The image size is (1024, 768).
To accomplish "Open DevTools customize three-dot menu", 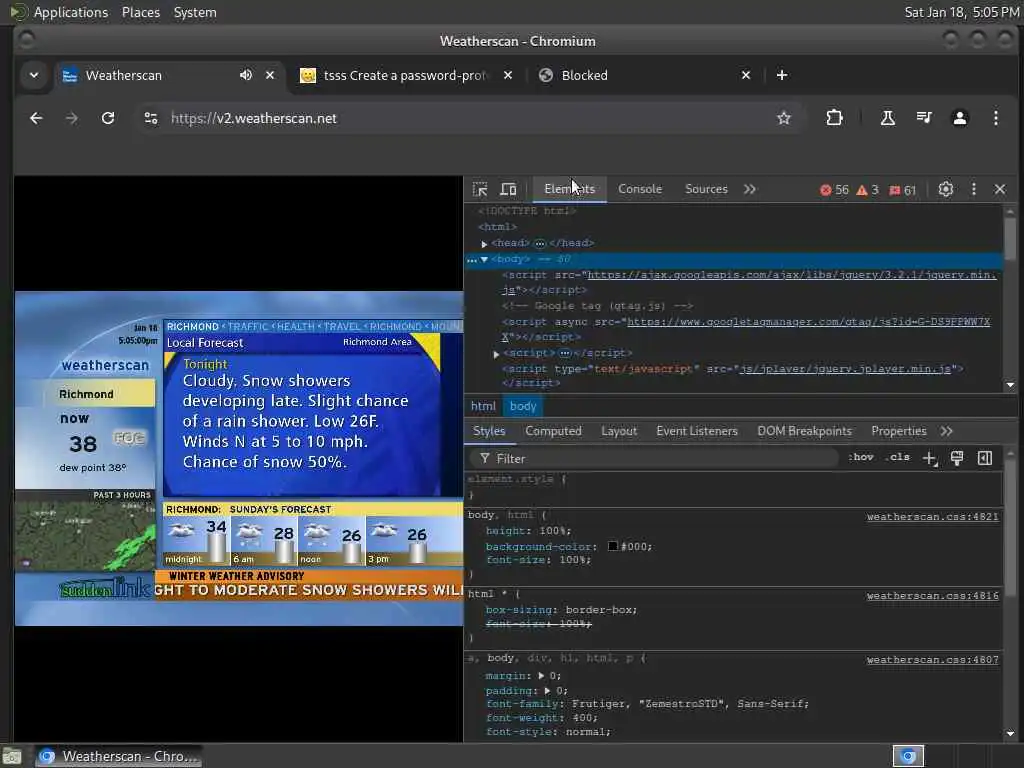I will point(974,189).
